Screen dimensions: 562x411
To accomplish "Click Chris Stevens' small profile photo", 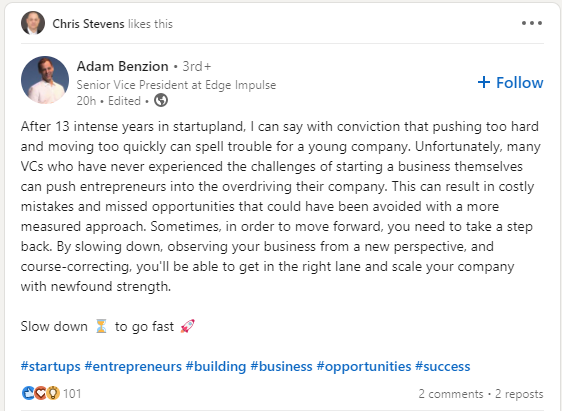I will coord(33,23).
